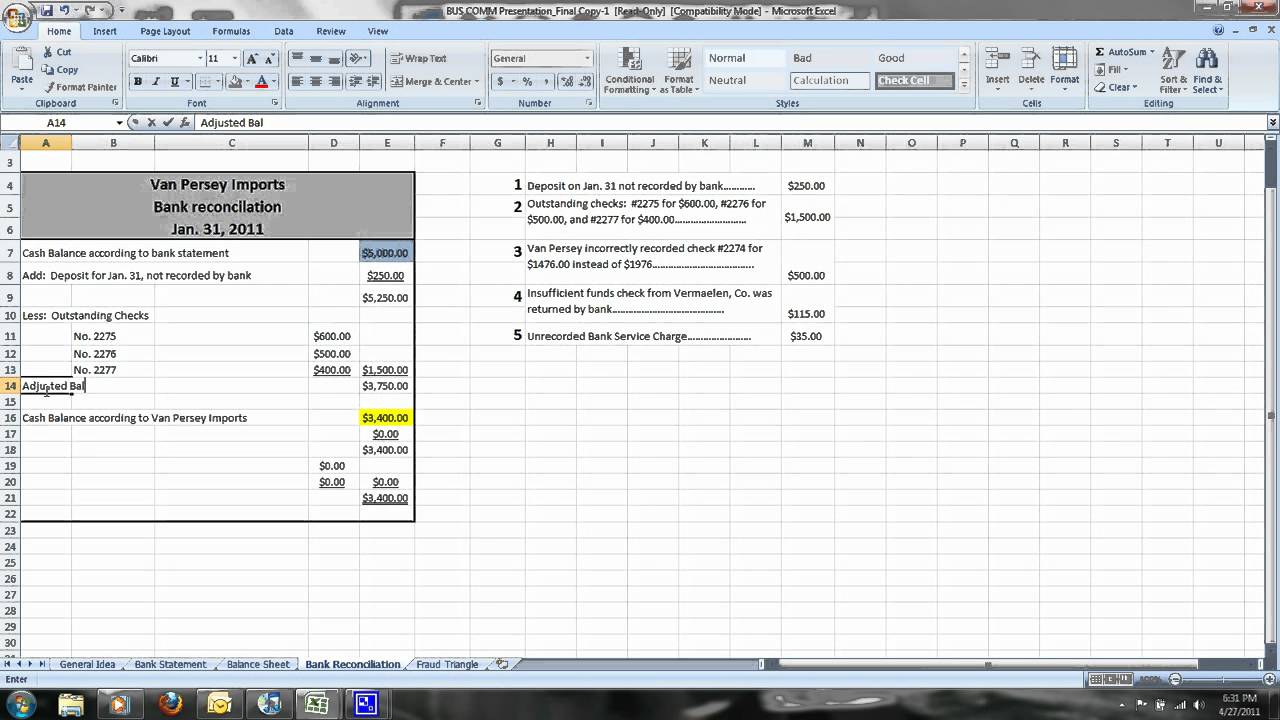This screenshot has width=1280, height=720.
Task: Open the Font name dropdown showing Calibri
Action: tap(200, 58)
